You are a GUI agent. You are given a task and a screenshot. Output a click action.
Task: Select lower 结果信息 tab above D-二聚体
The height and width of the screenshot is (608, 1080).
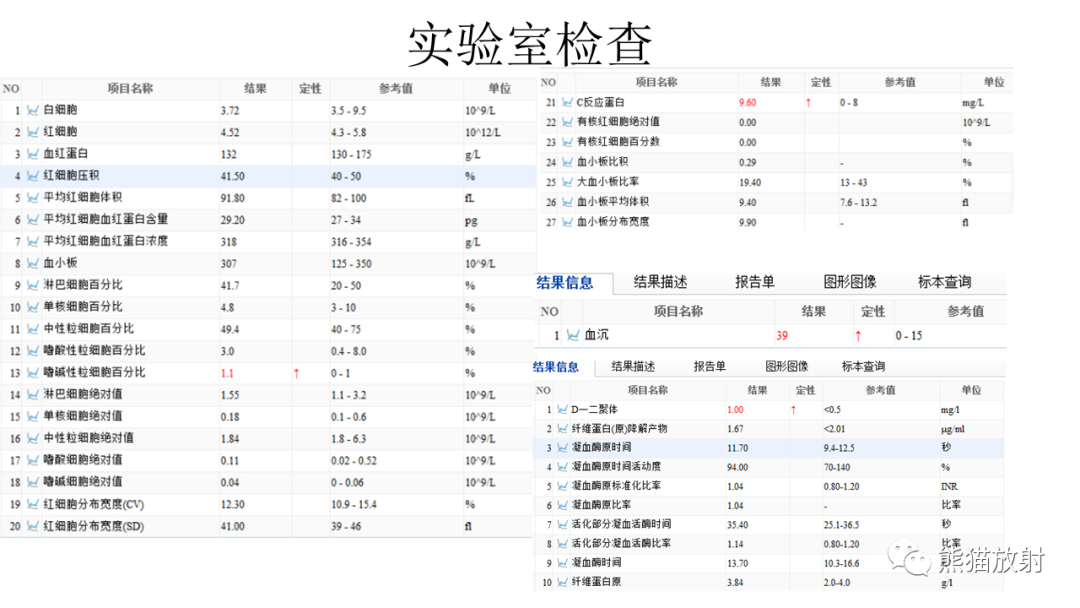pos(556,367)
